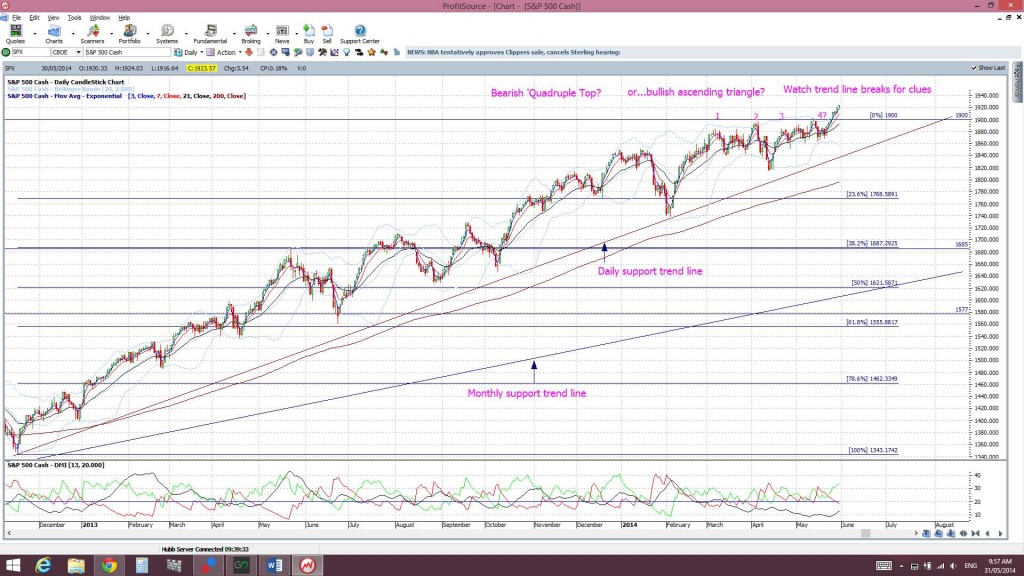Open Microsoft Word from taskbar
Viewport: 1024px width, 576px height.
(274, 565)
